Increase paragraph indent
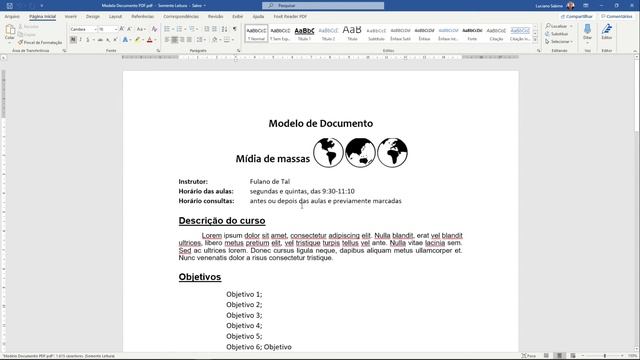Viewport: 640px width, 360px height. [215, 29]
